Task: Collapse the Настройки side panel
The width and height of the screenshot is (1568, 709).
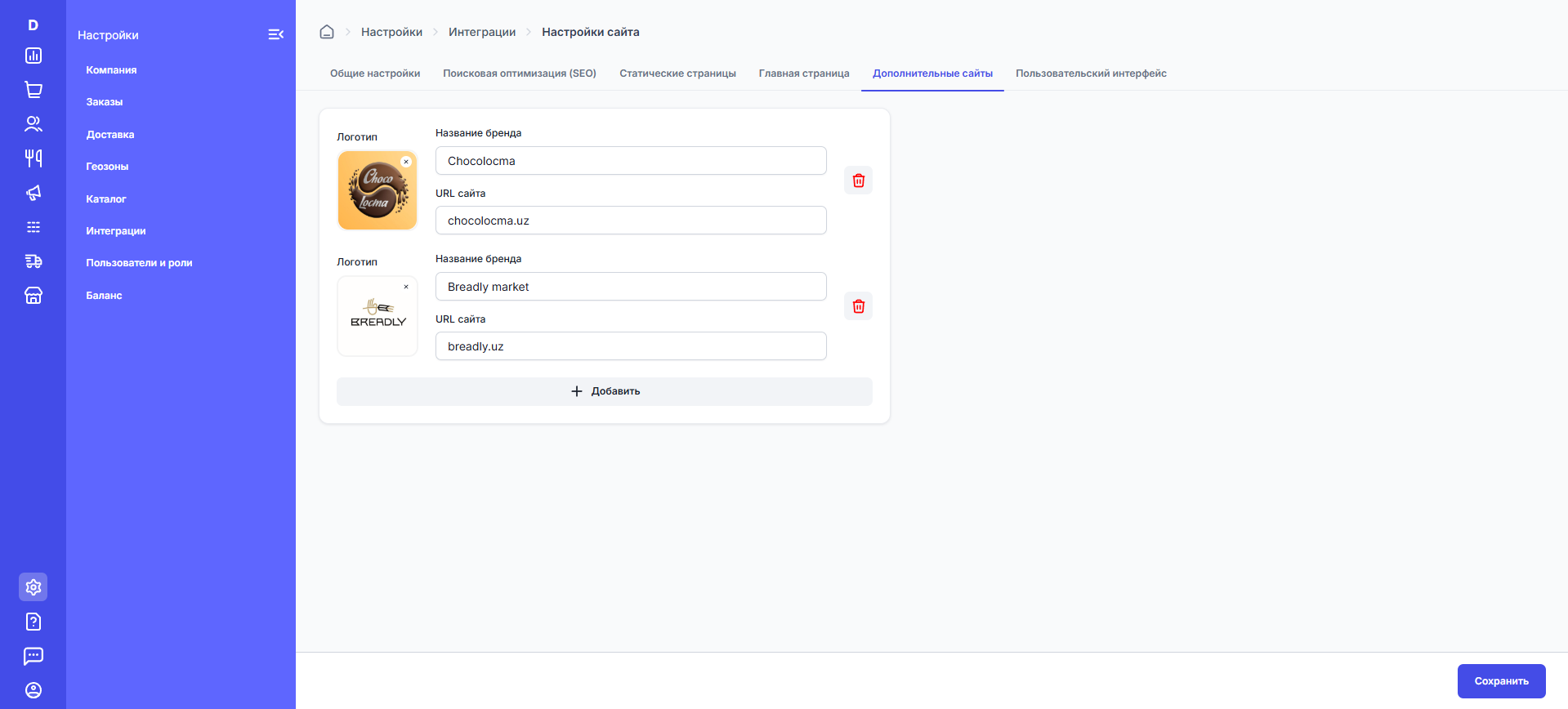Action: click(x=275, y=34)
